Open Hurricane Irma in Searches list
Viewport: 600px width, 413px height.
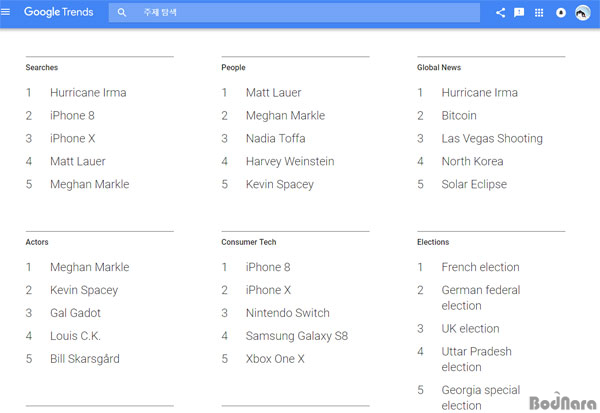coord(88,93)
